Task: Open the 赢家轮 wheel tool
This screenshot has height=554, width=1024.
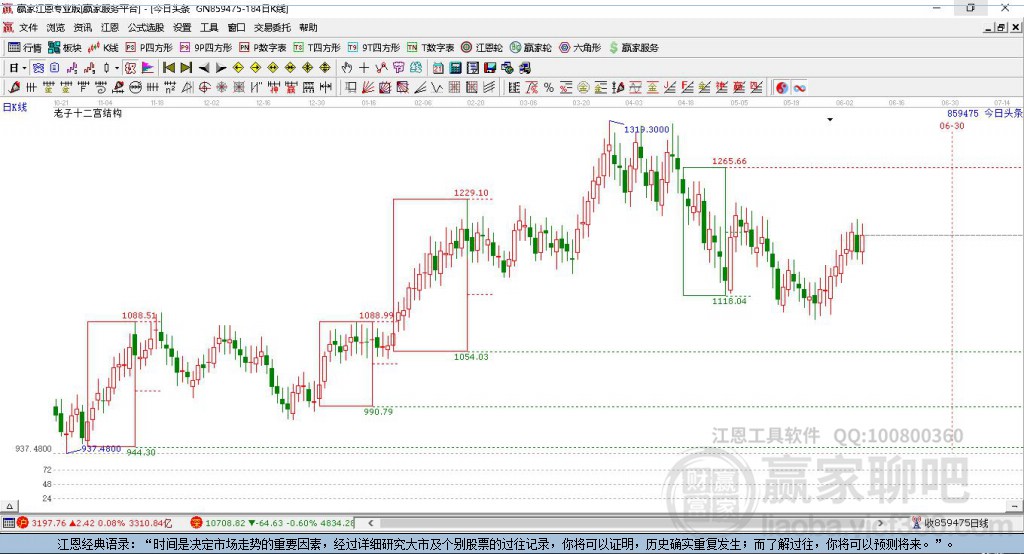Action: pyautogui.click(x=530, y=48)
